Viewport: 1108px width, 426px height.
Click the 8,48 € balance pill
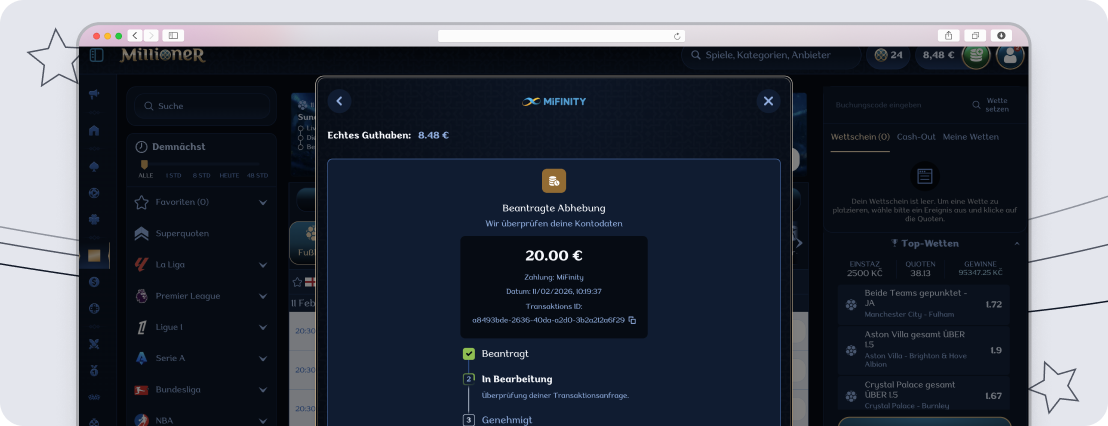tap(938, 55)
